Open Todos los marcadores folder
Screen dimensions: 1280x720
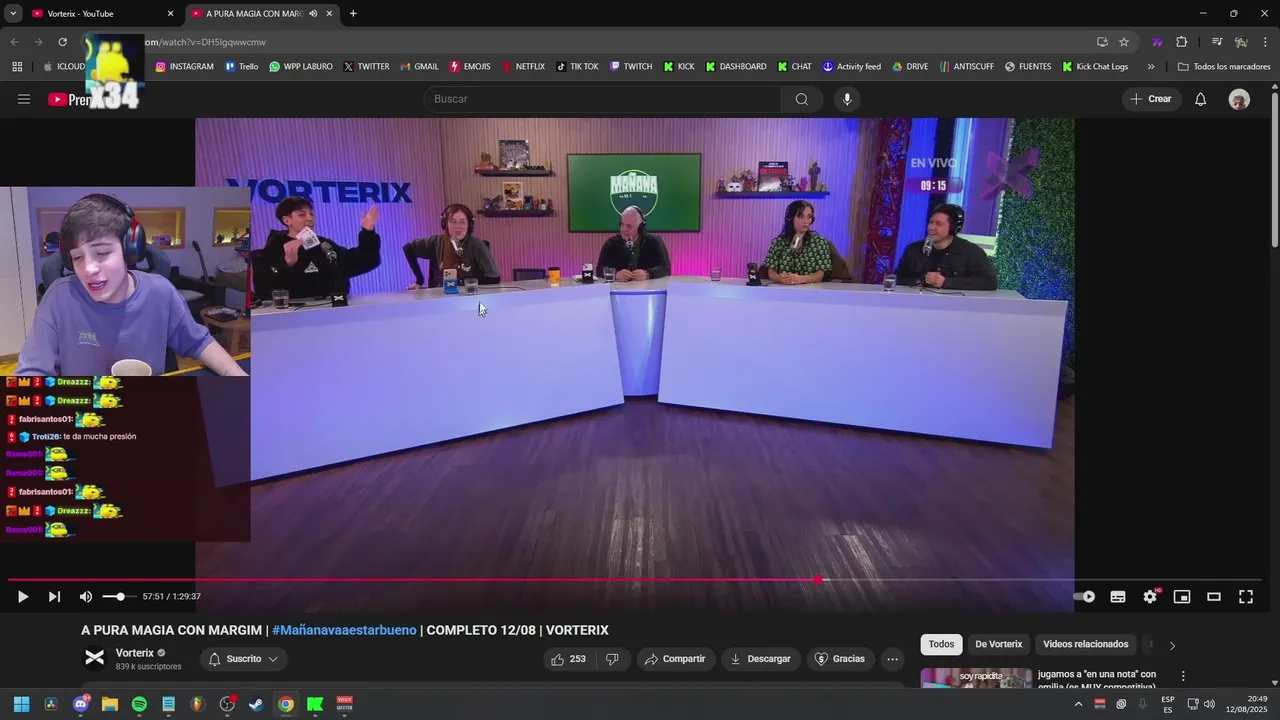pyautogui.click(x=1224, y=67)
